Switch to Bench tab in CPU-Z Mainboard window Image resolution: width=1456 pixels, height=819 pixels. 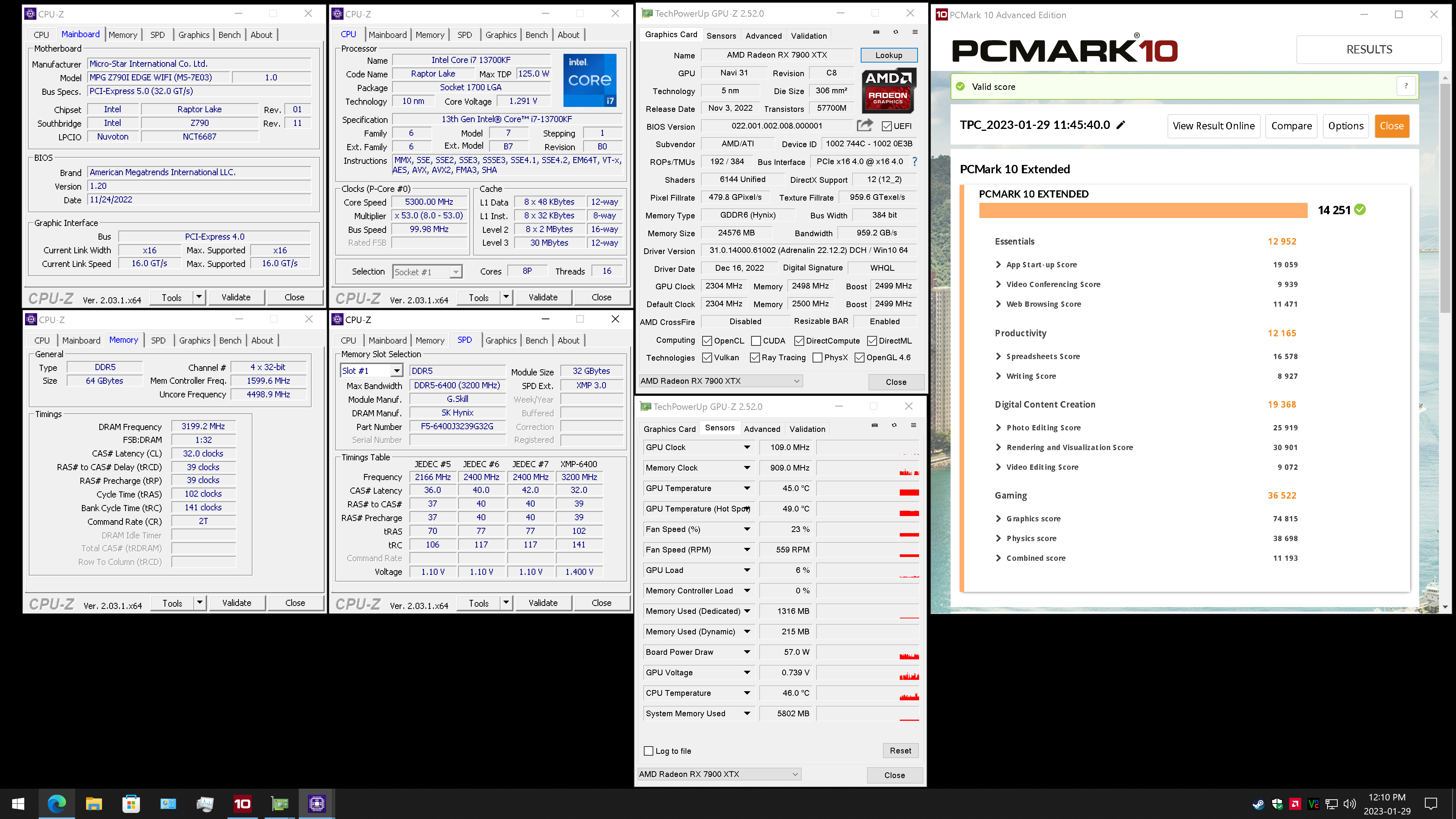tap(229, 35)
